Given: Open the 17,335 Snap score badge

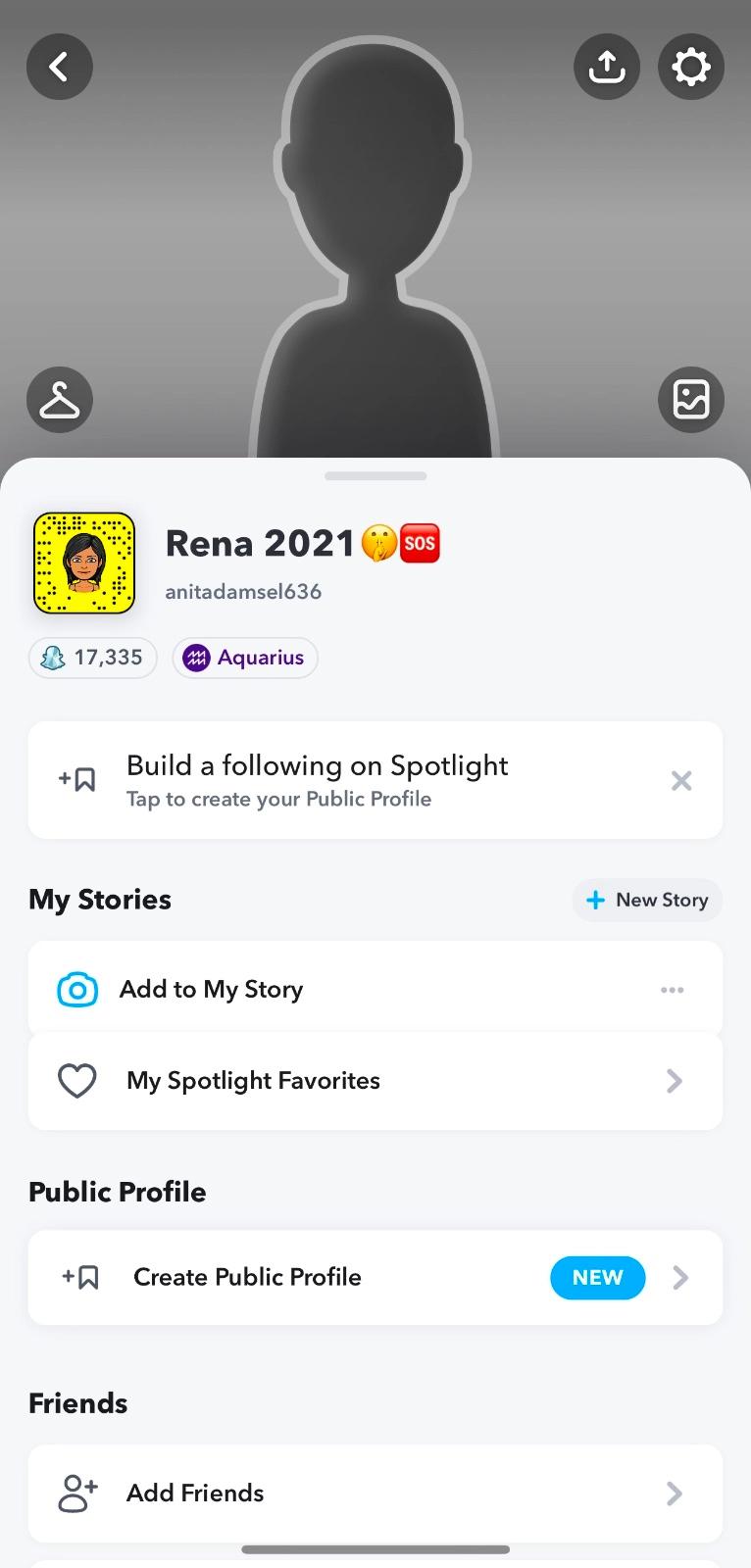Looking at the screenshot, I should [93, 658].
